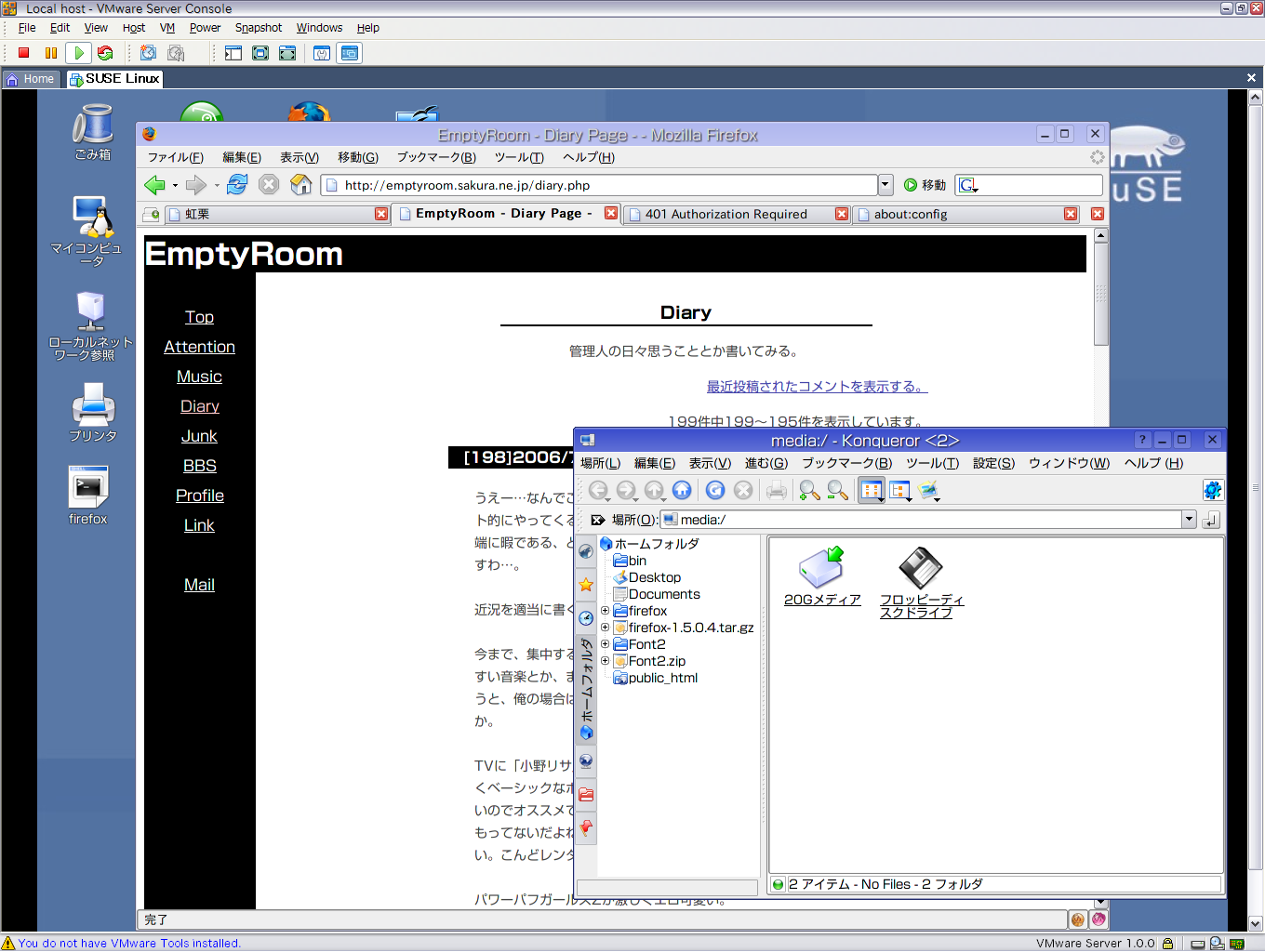Click the VMware green Power On button
This screenshot has height=952, width=1265.
(79, 53)
